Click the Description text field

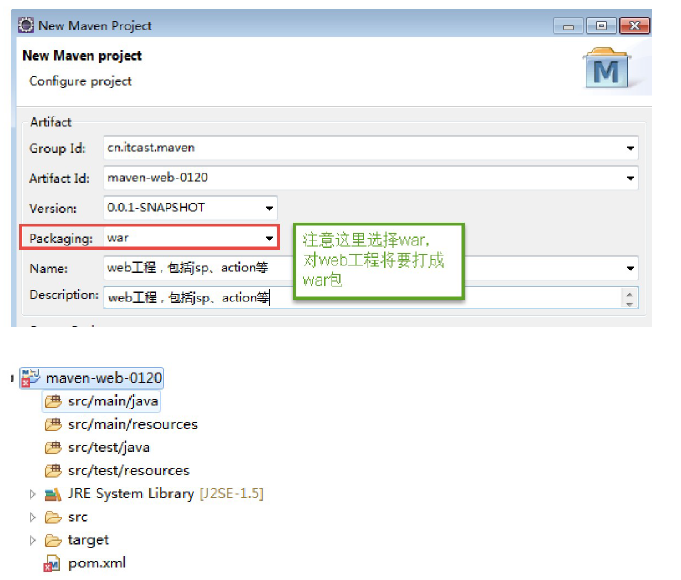click(x=370, y=298)
